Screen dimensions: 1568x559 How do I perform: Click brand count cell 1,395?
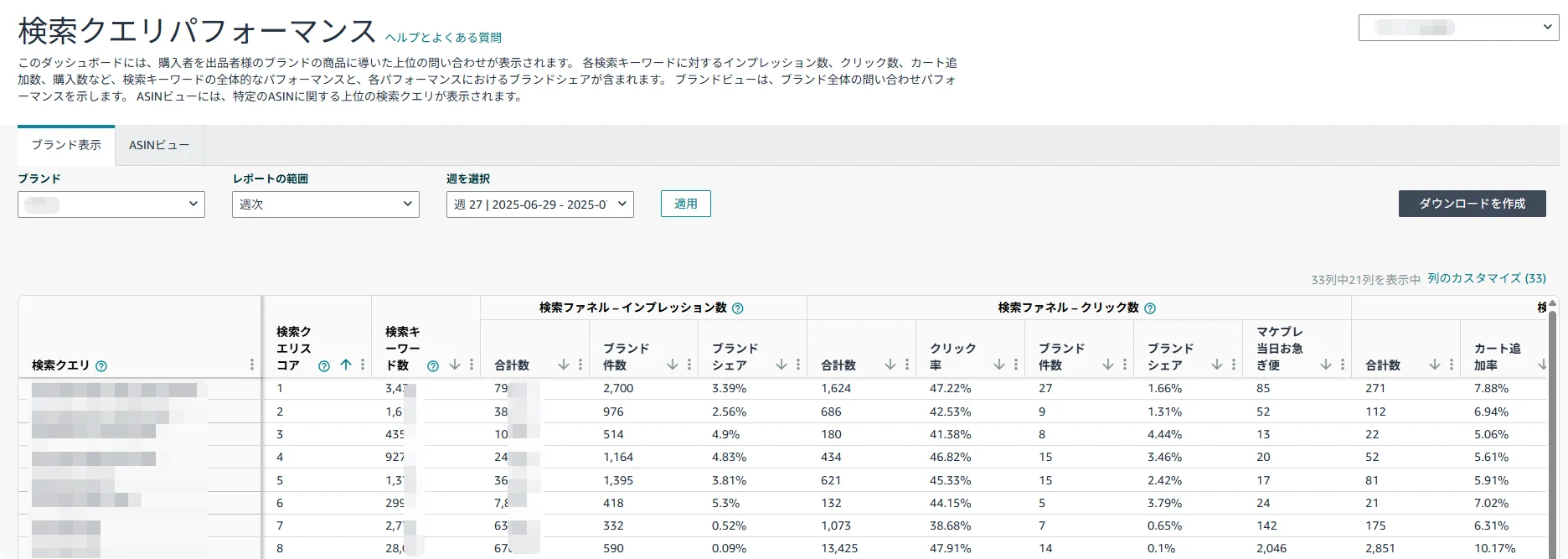click(x=618, y=480)
